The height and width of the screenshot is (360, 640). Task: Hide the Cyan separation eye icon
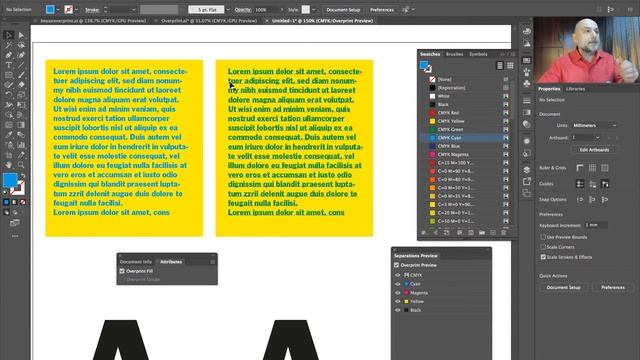[398, 284]
